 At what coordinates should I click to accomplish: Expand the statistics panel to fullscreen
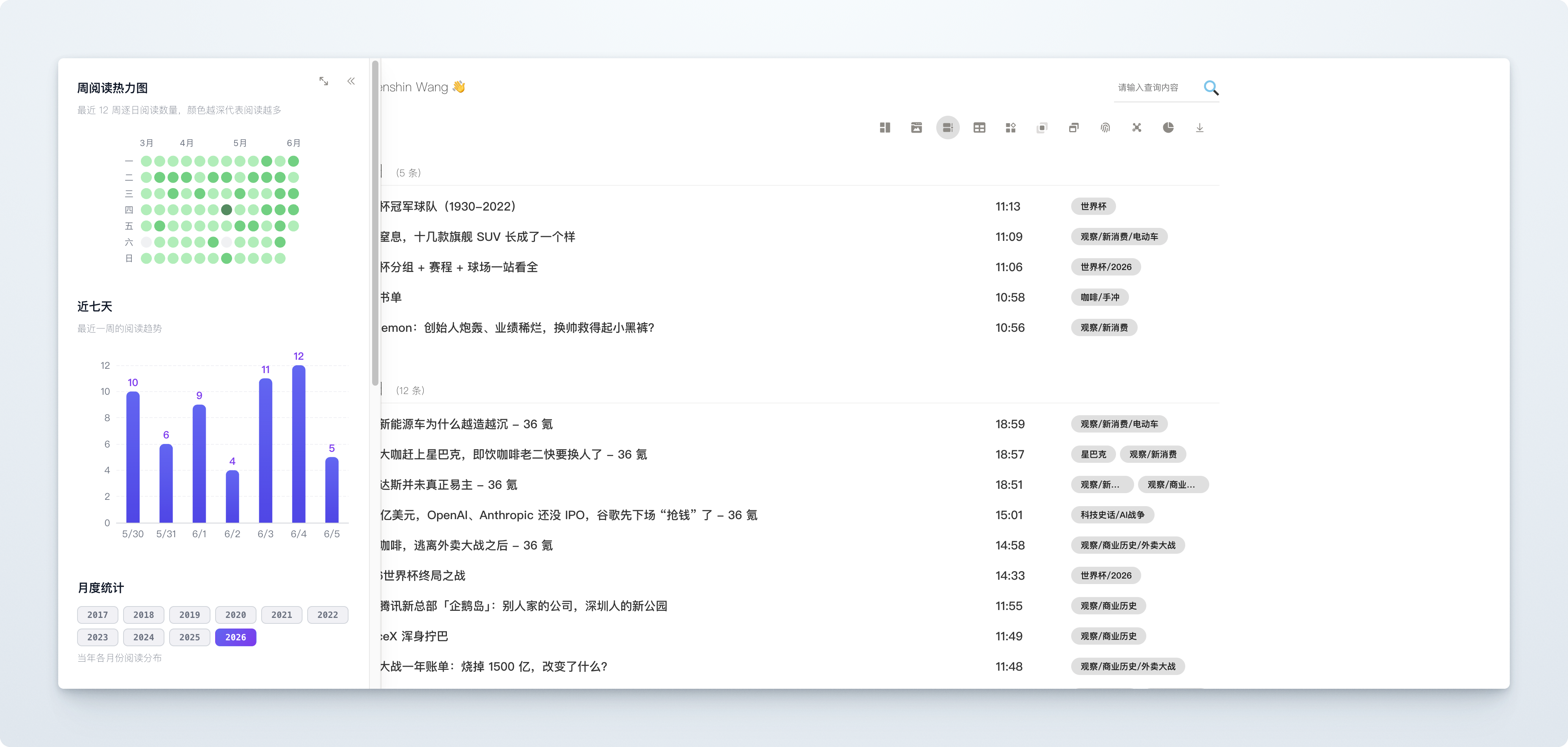(324, 81)
